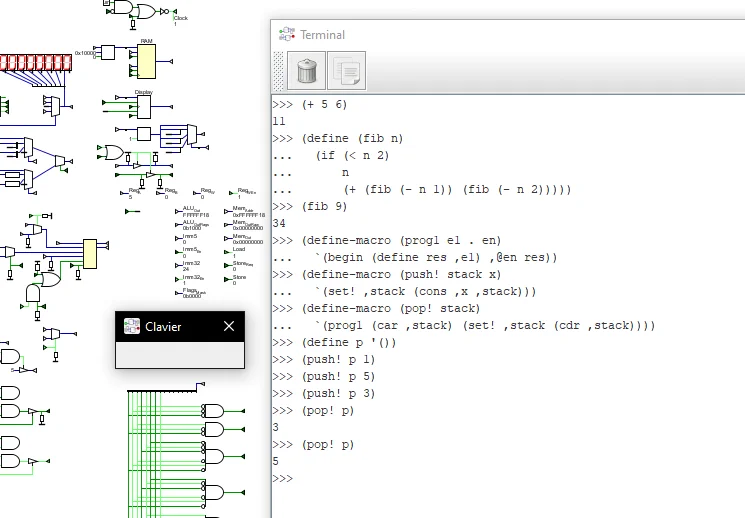Screen dimensions: 745x518
Task: Click the line "(define p '())"
Action: pos(349,343)
